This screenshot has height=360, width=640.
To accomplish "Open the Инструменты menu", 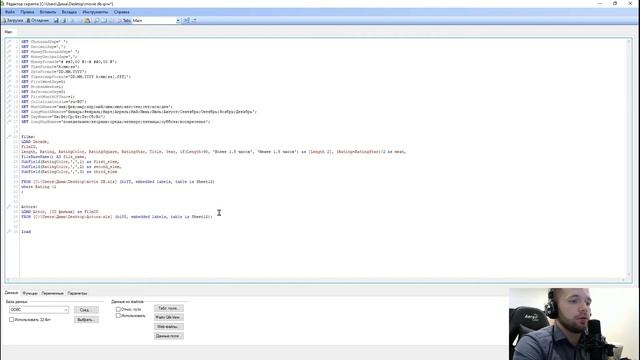I will point(95,12).
